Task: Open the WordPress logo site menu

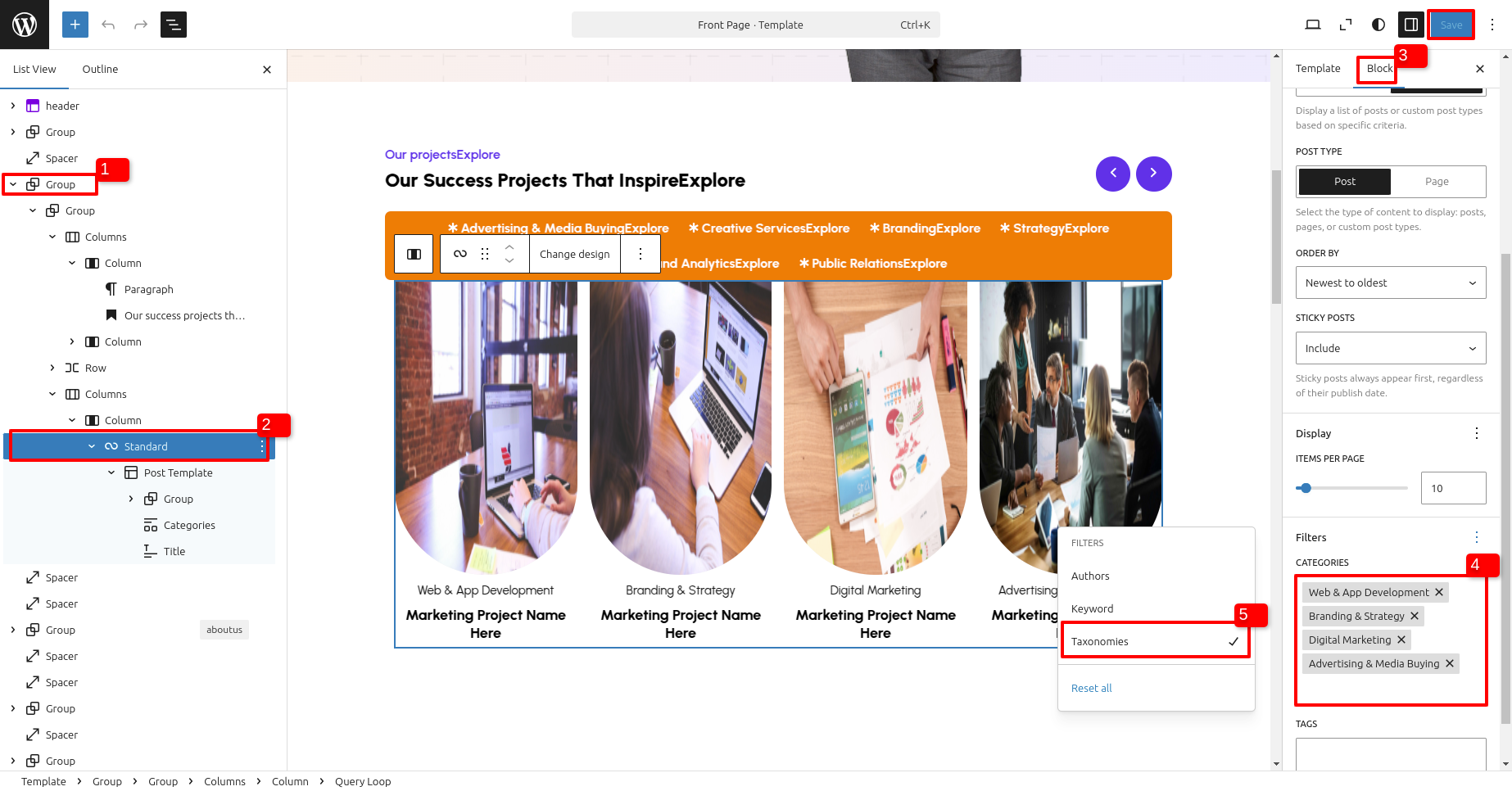Action: coord(25,25)
